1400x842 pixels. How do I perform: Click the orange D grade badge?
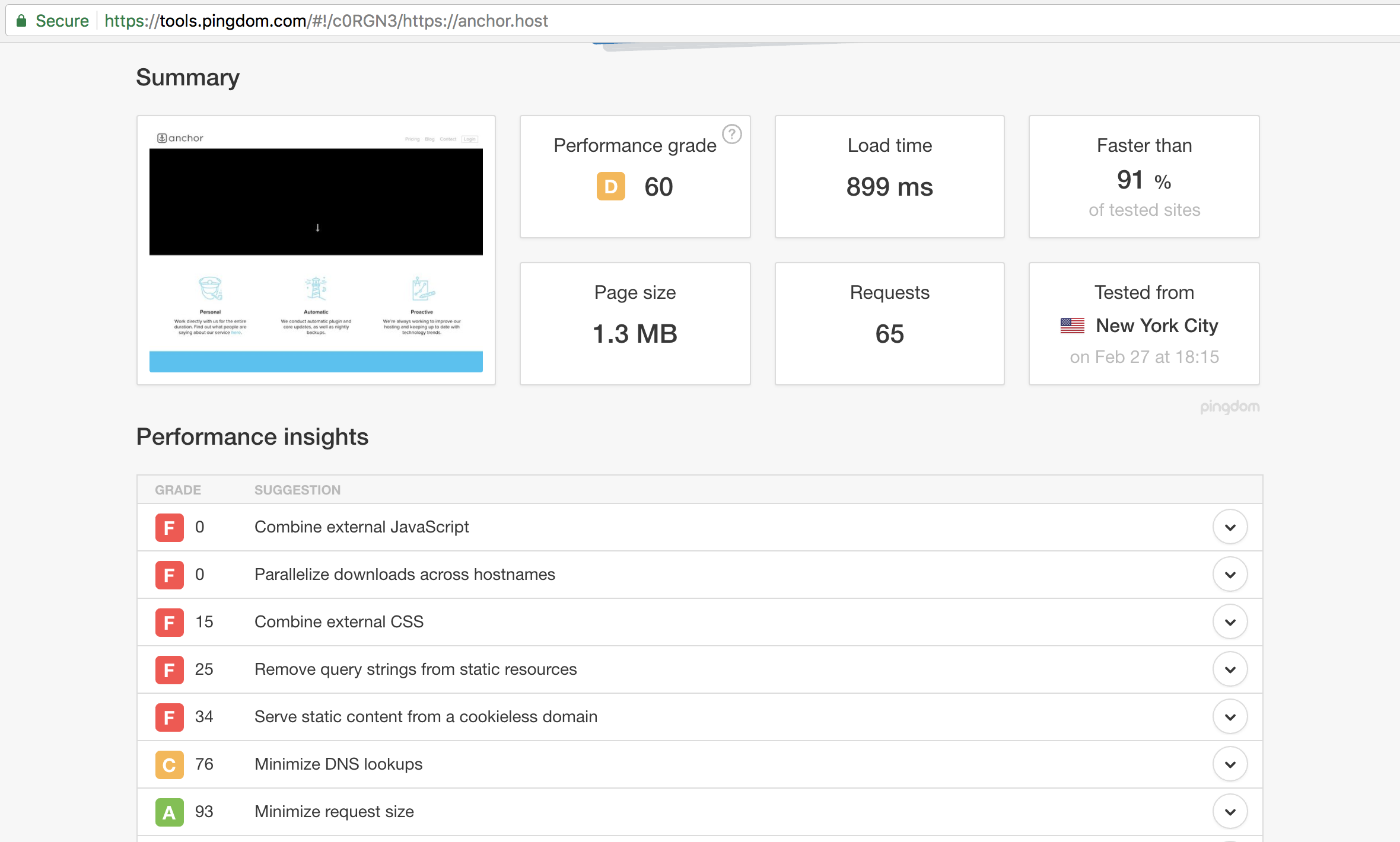610,187
